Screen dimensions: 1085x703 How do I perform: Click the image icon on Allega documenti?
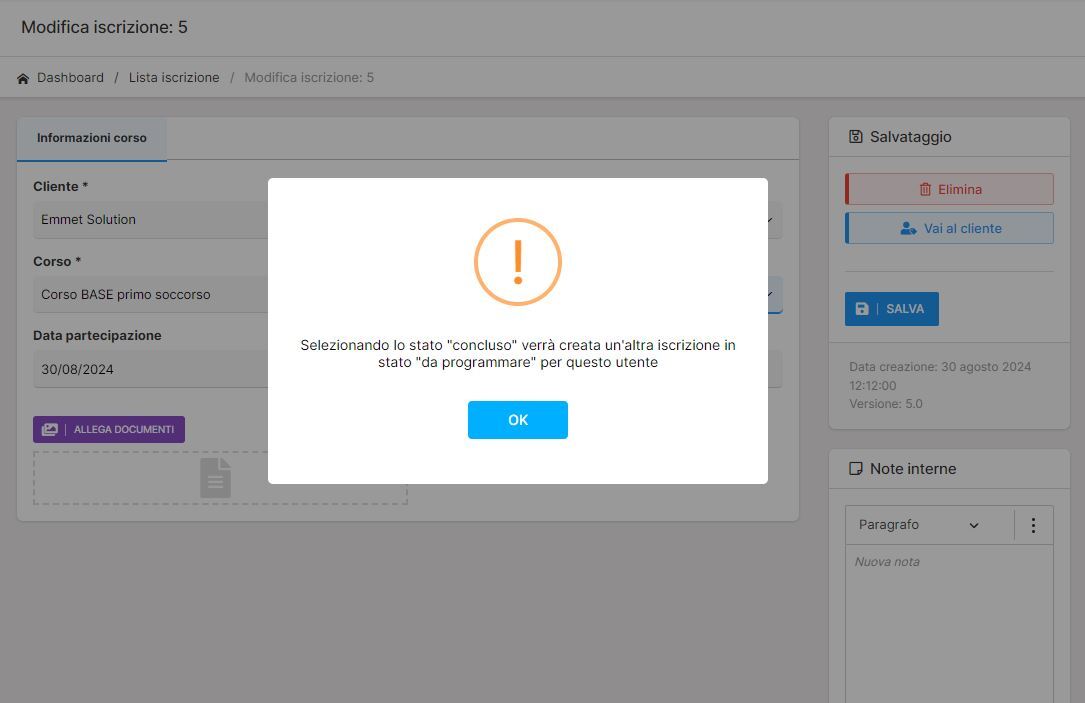coord(49,430)
